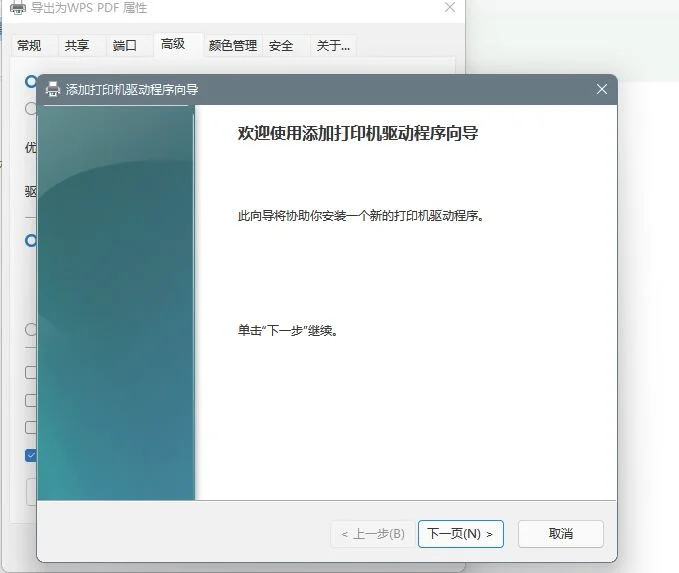
Task: Click the 高级 tab
Action: (173, 44)
